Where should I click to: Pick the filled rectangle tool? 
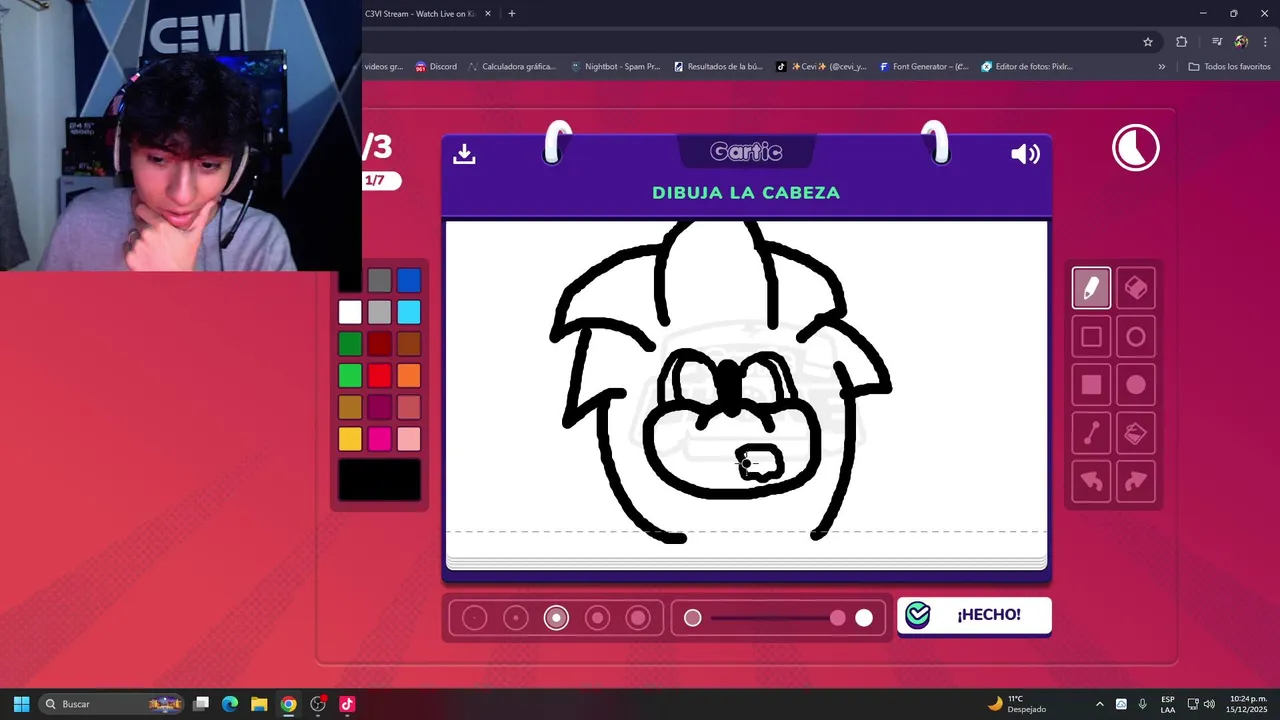click(1091, 385)
